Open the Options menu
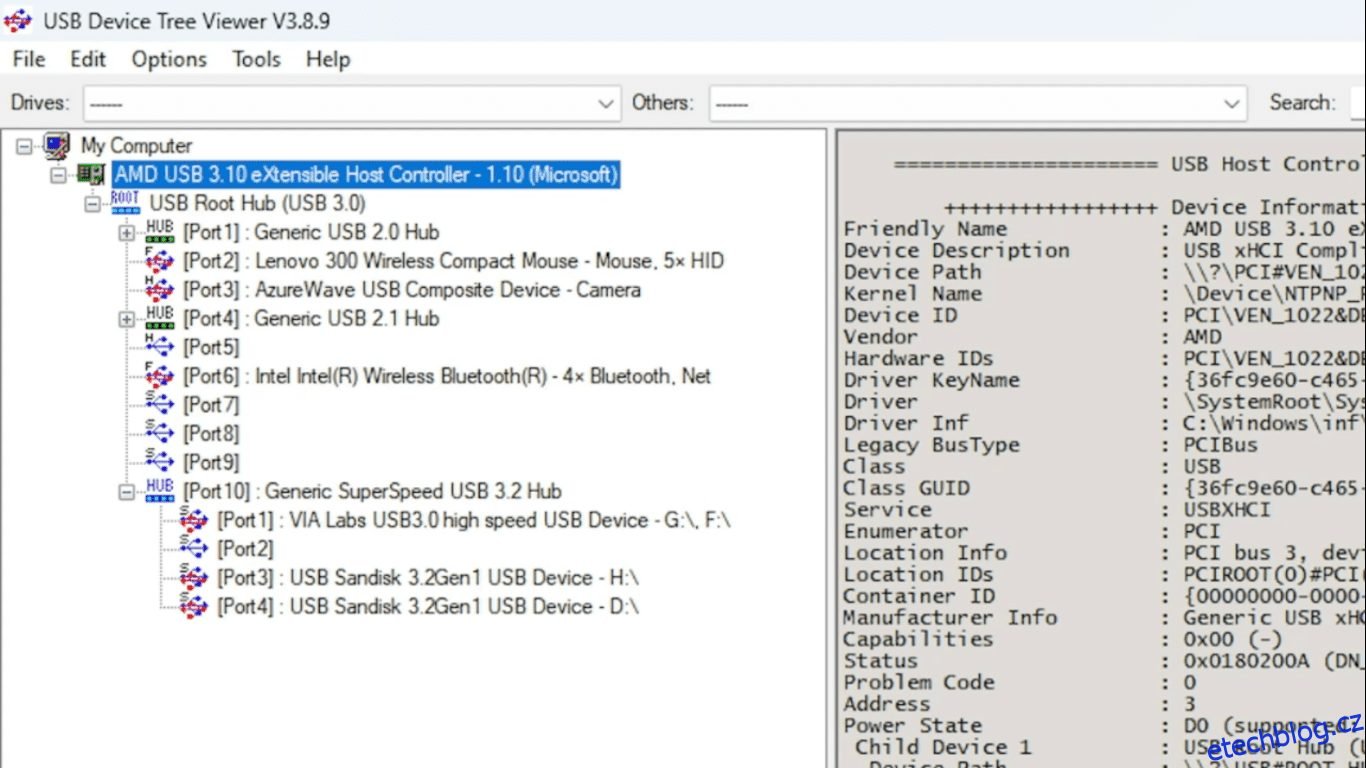This screenshot has width=1366, height=768. click(x=169, y=59)
